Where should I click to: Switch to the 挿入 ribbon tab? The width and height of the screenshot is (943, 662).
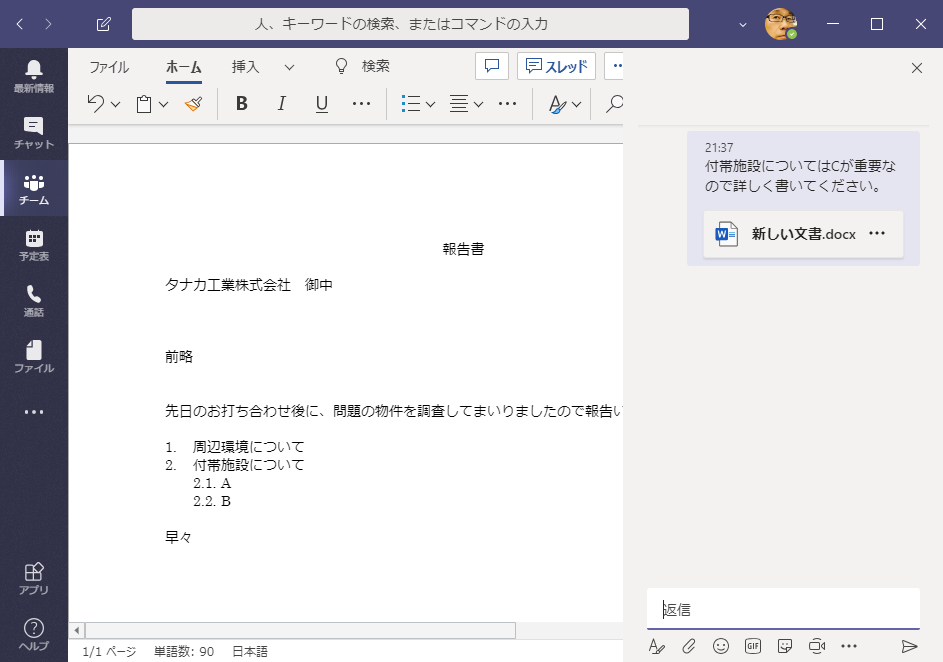pyautogui.click(x=245, y=67)
